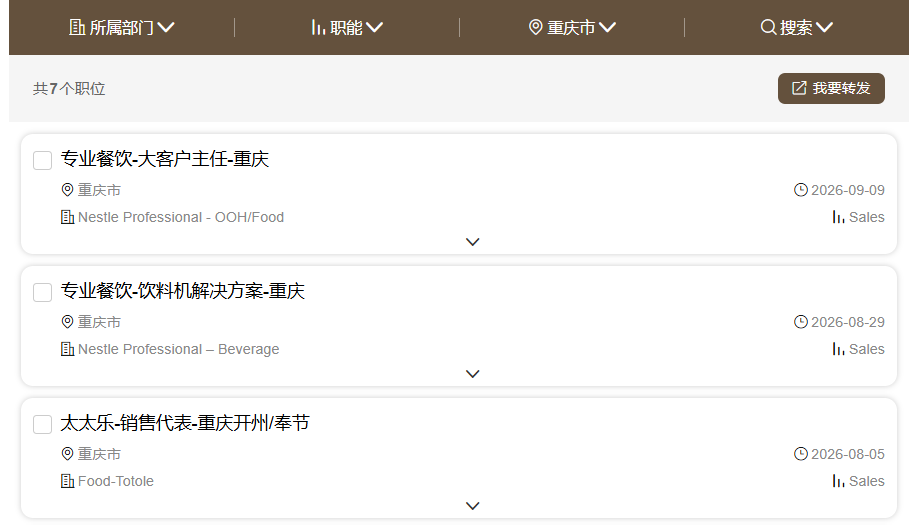
Task: Click location pin icon in 太太乐 card
Action: pos(67,454)
